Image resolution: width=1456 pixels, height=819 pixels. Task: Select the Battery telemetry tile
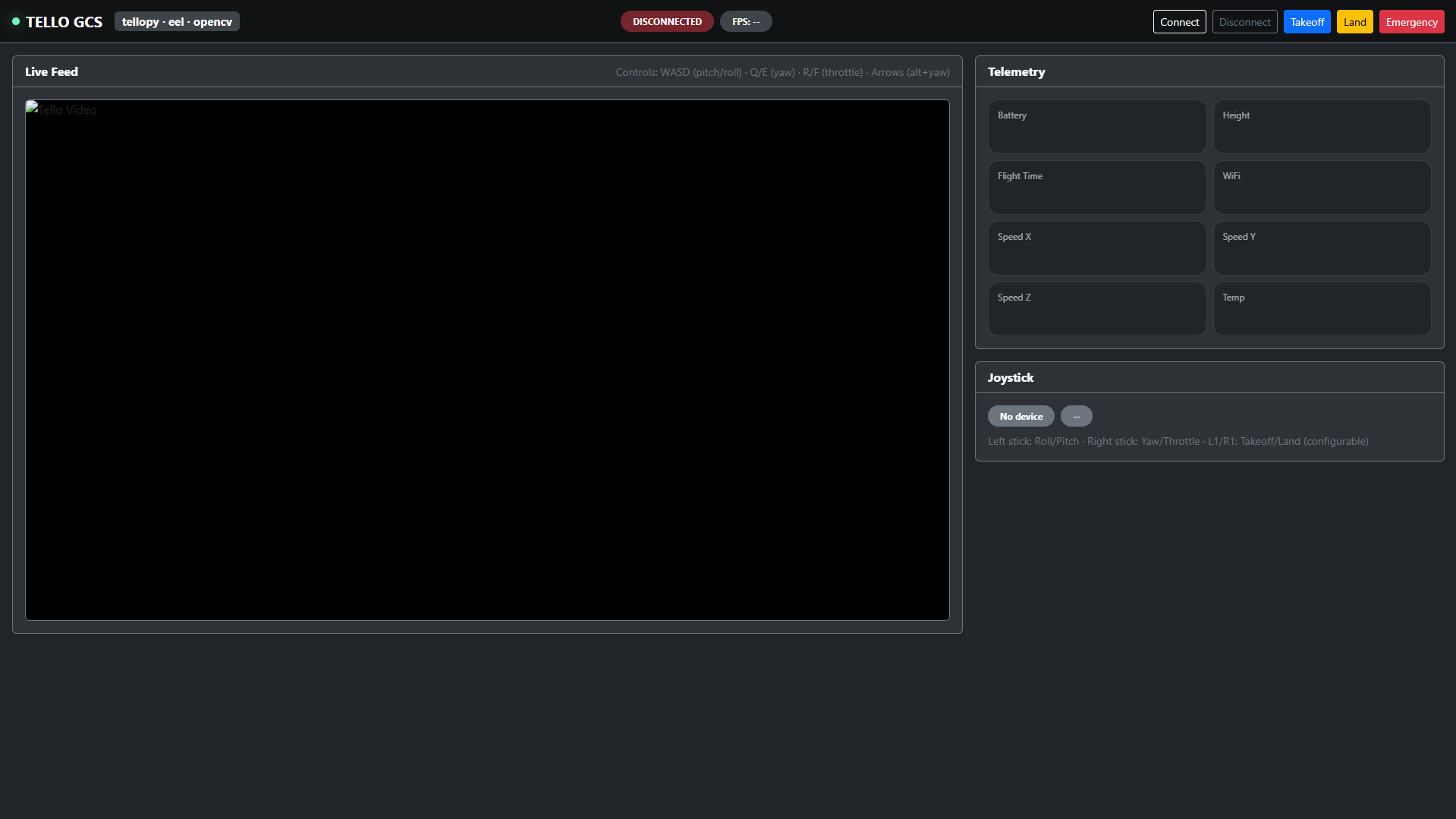[1096, 127]
